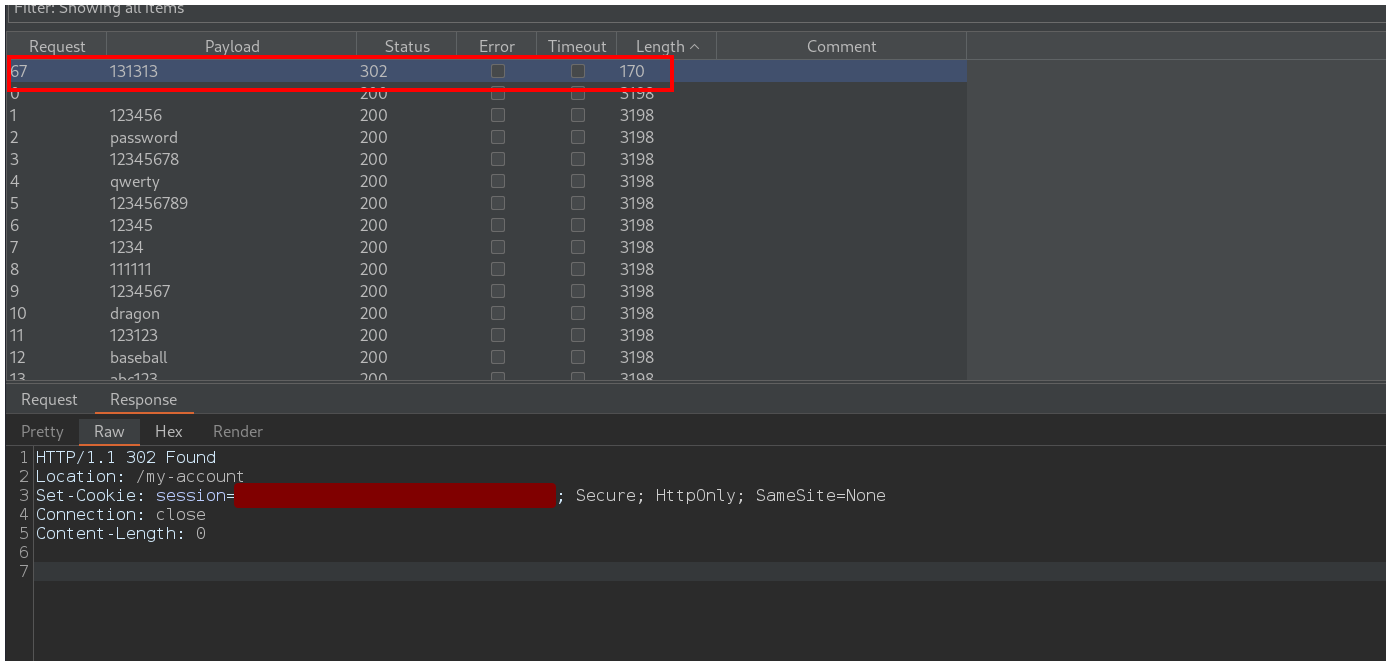Viewport: 1391px width, 666px height.
Task: Select the Response tab
Action: coord(143,400)
